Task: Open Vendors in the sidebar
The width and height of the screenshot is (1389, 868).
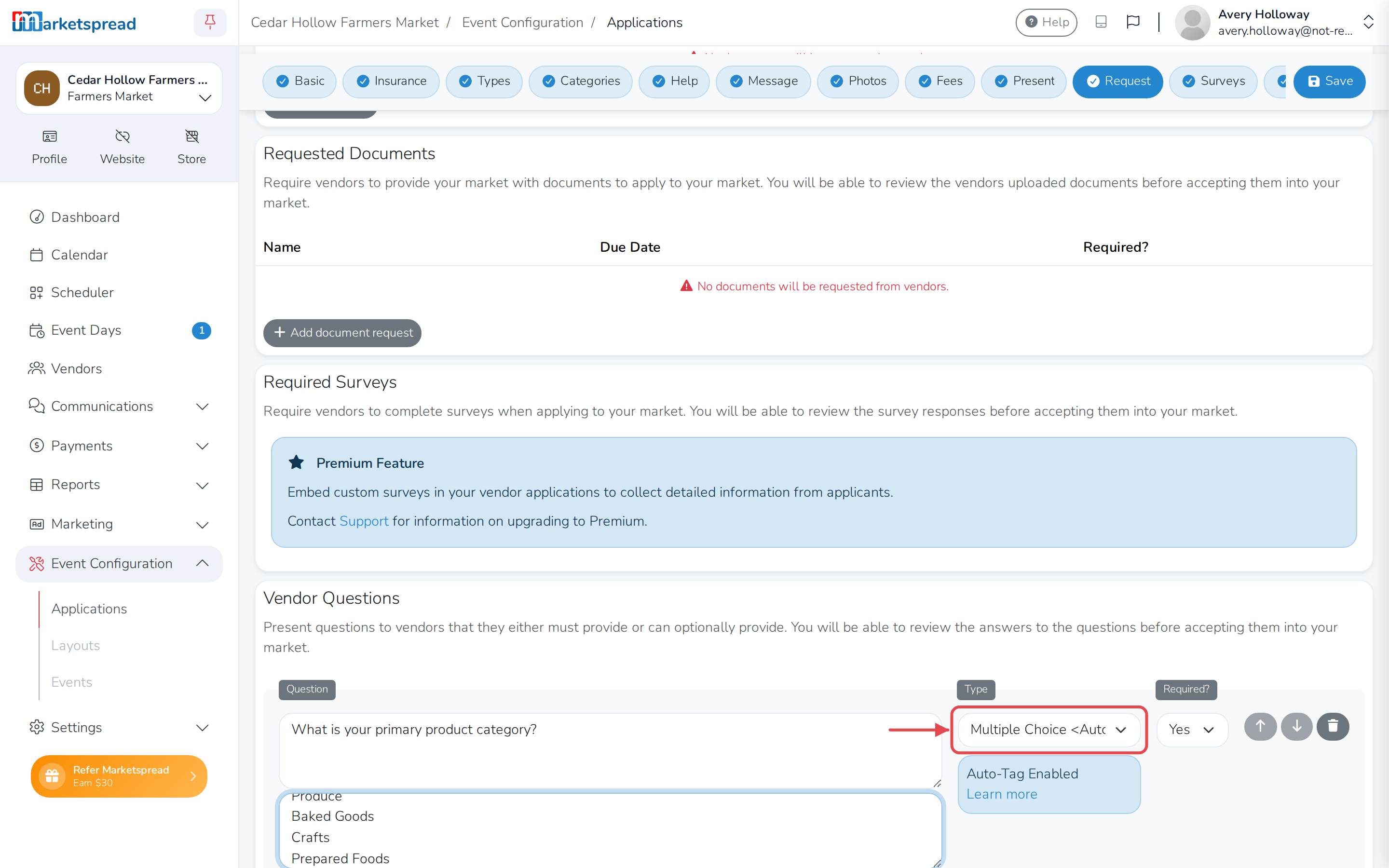Action: click(x=119, y=368)
